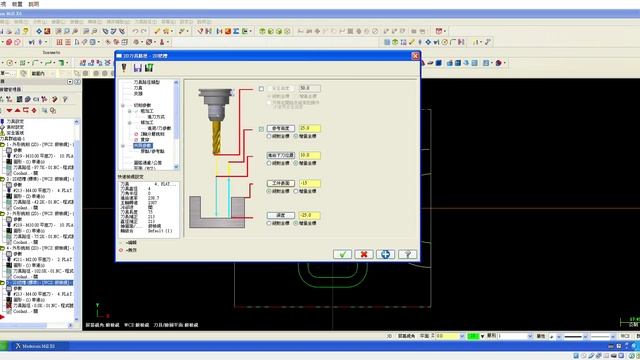Select the highlighted operation 5 2D挖槽
The width and height of the screenshot is (640, 360).
point(40,282)
